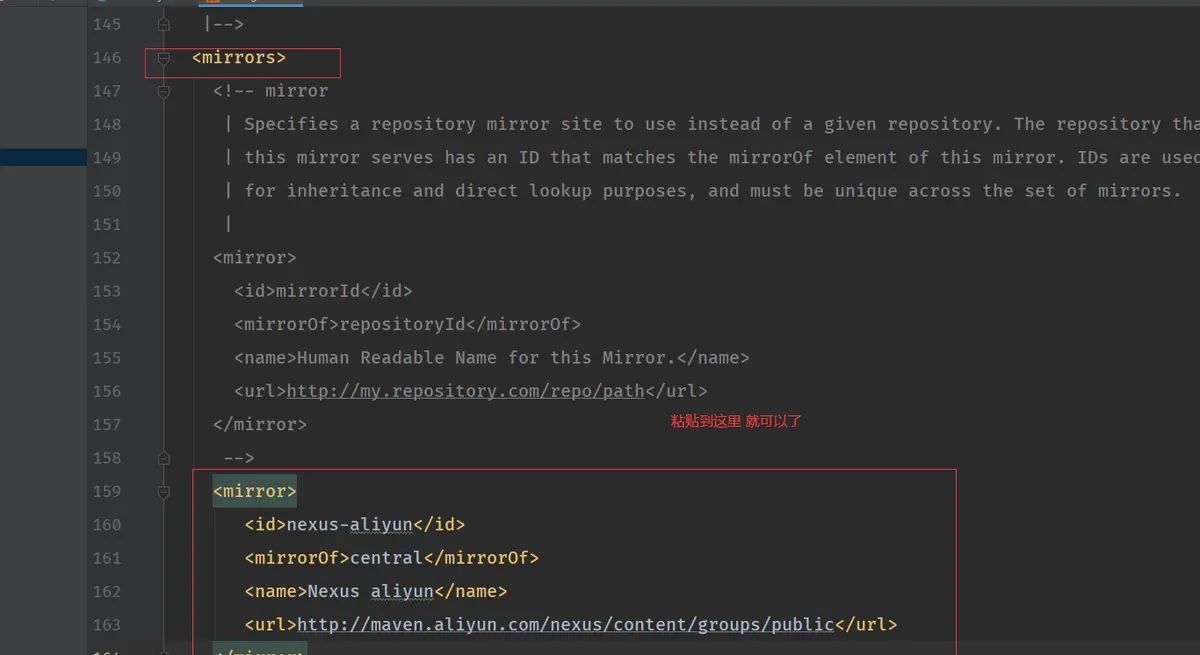Click the blue icon in the top bar

pyautogui.click(x=102, y=3)
